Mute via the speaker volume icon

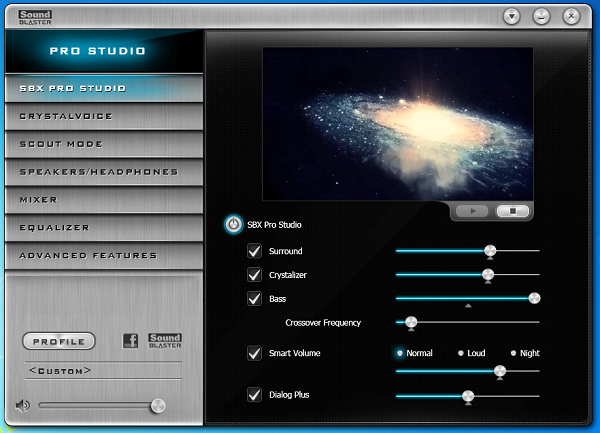[23, 405]
